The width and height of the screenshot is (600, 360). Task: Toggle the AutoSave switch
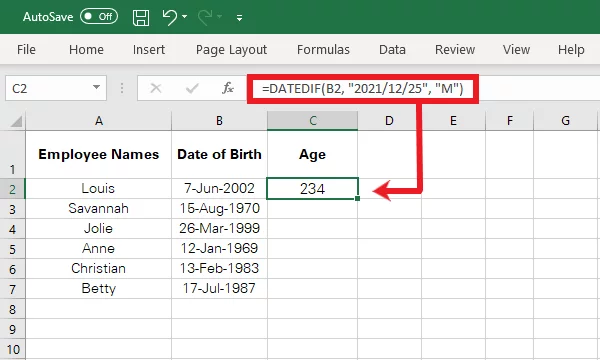pos(99,16)
